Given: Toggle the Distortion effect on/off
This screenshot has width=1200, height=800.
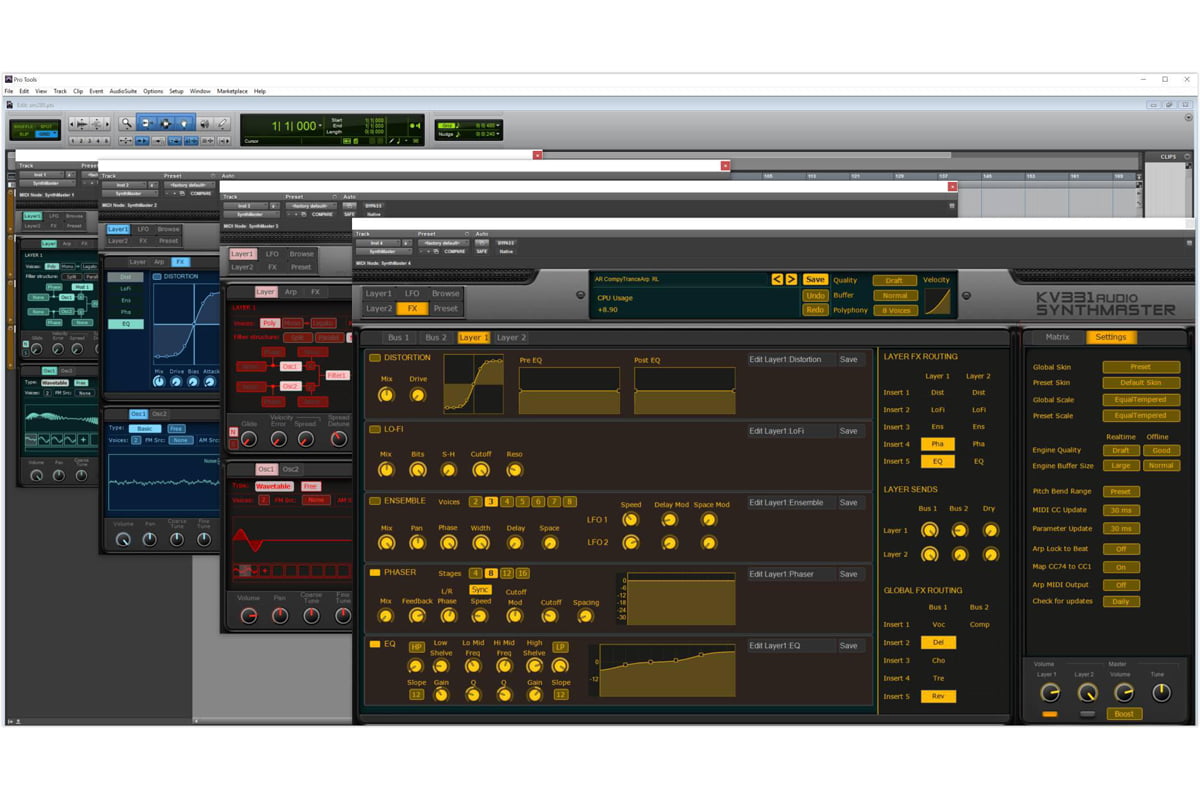Looking at the screenshot, I should pyautogui.click(x=375, y=358).
